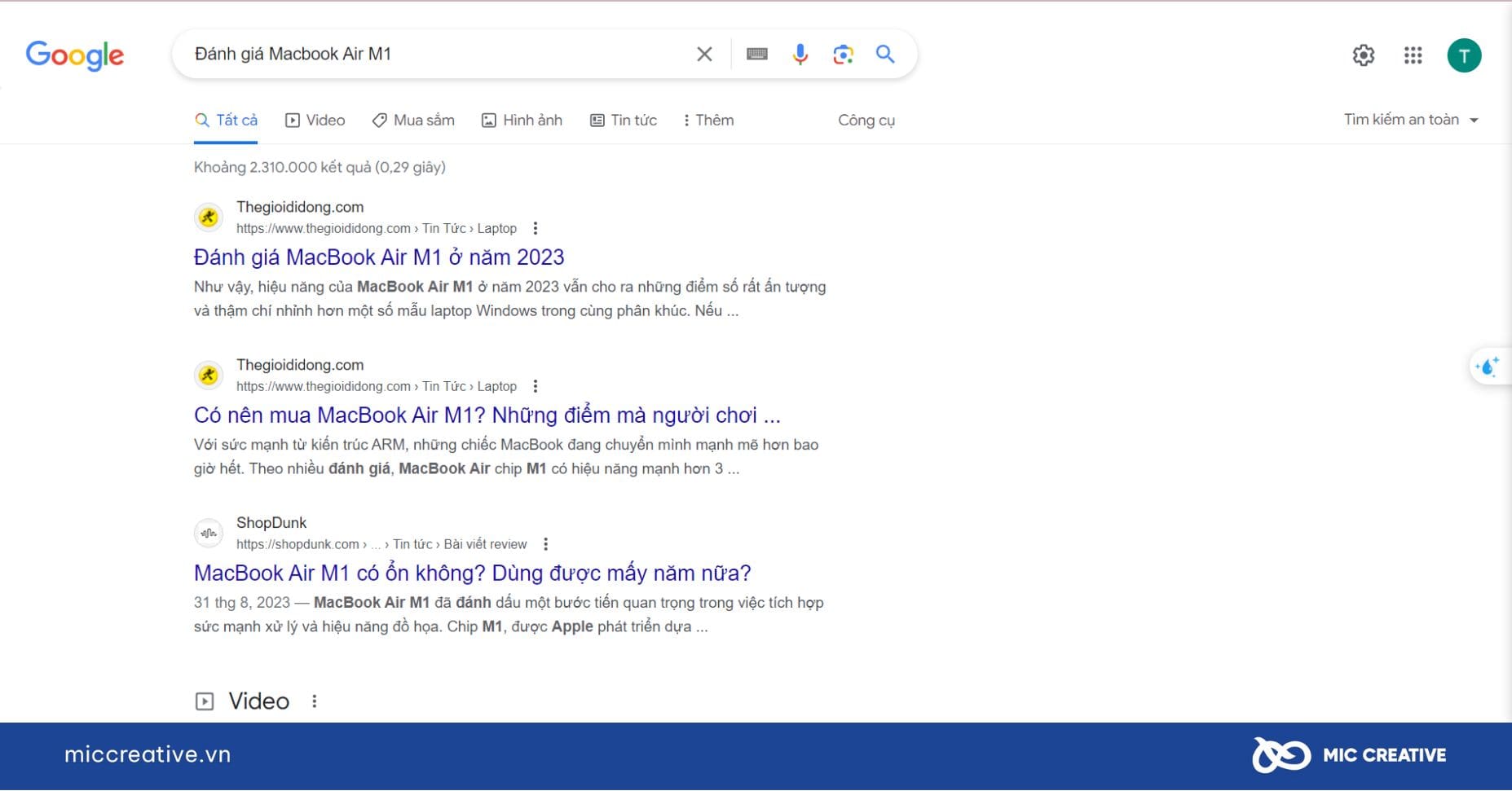Click the ShopDunk site name
1512x791 pixels.
point(271,523)
